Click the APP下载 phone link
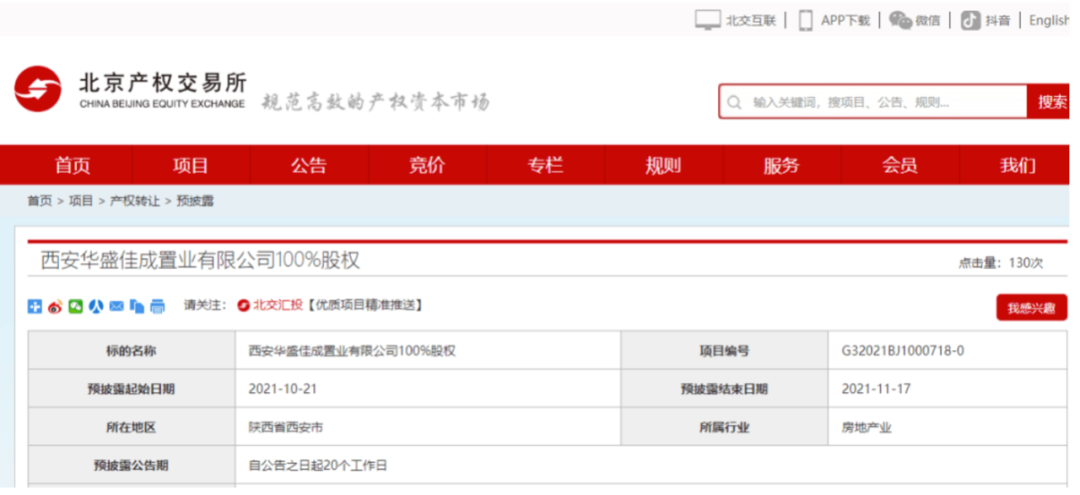 (x=834, y=20)
